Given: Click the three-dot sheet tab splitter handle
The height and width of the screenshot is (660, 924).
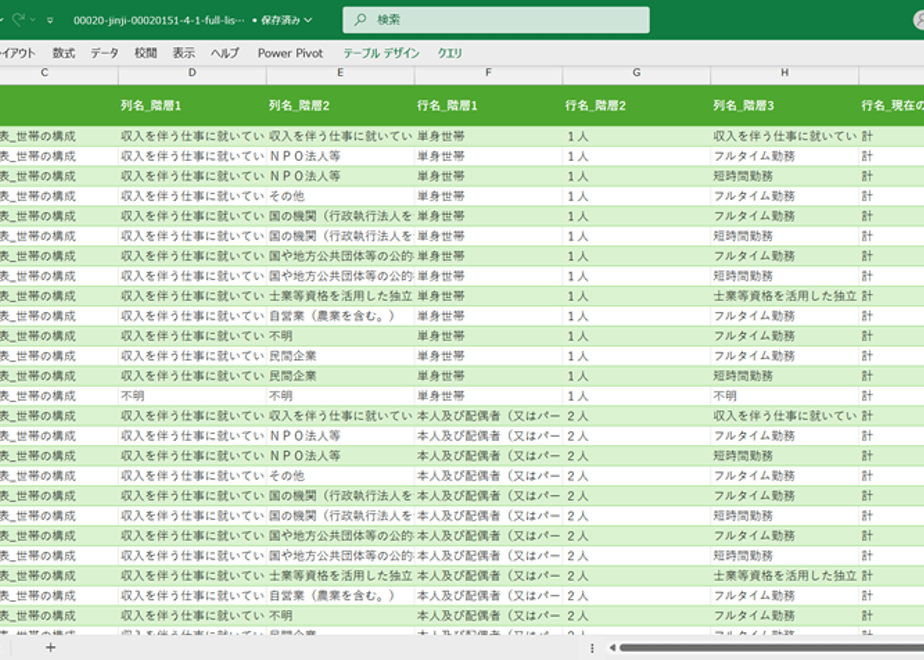Looking at the screenshot, I should point(592,648).
